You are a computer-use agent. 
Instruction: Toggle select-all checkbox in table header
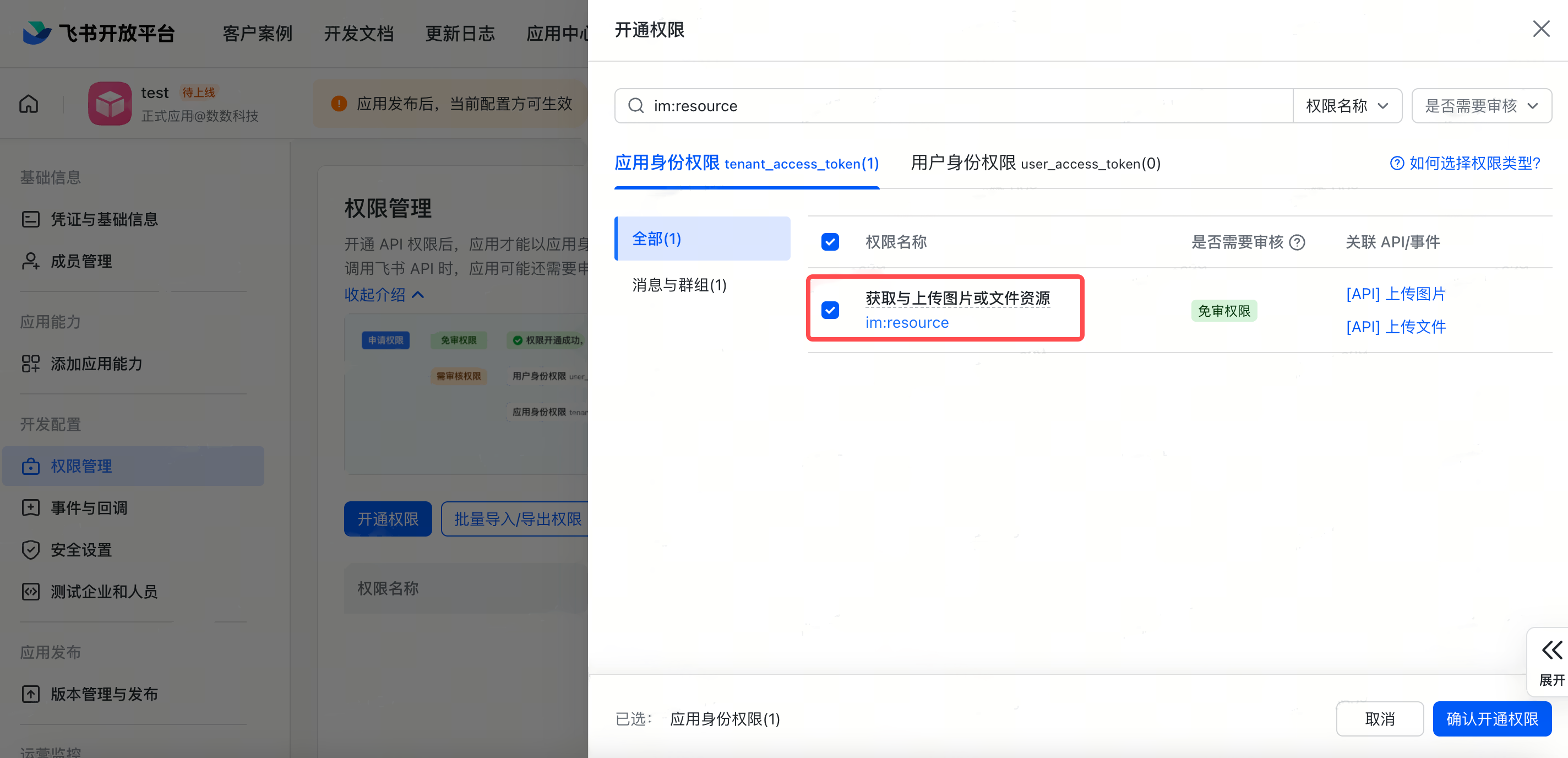click(x=830, y=242)
